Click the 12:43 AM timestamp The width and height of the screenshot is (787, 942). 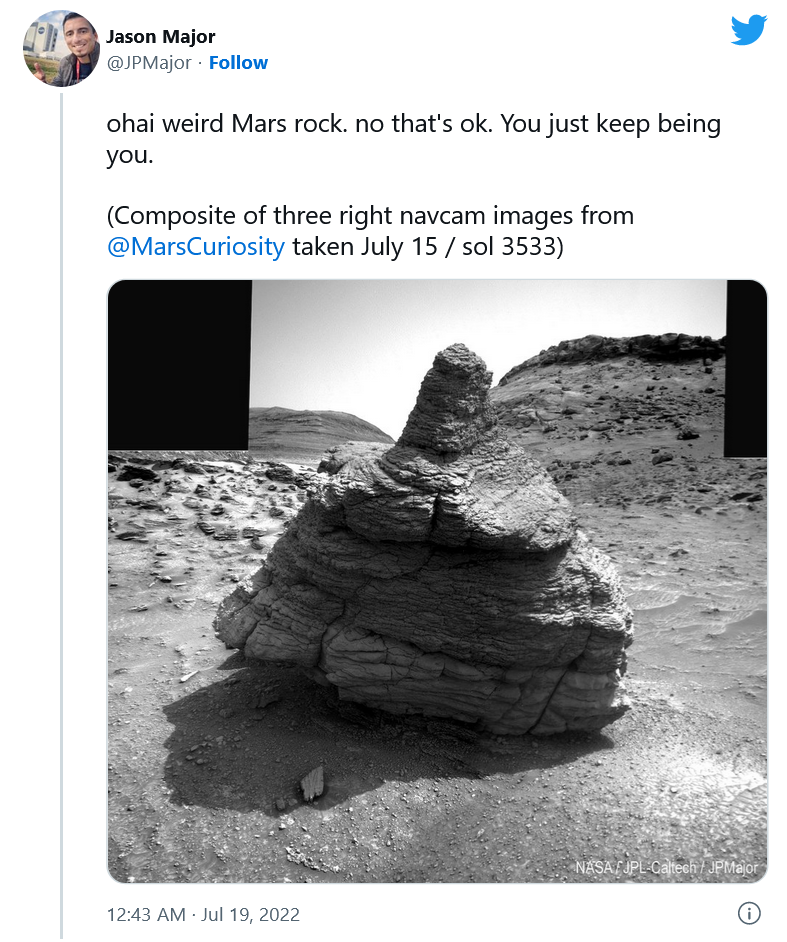coord(145,914)
